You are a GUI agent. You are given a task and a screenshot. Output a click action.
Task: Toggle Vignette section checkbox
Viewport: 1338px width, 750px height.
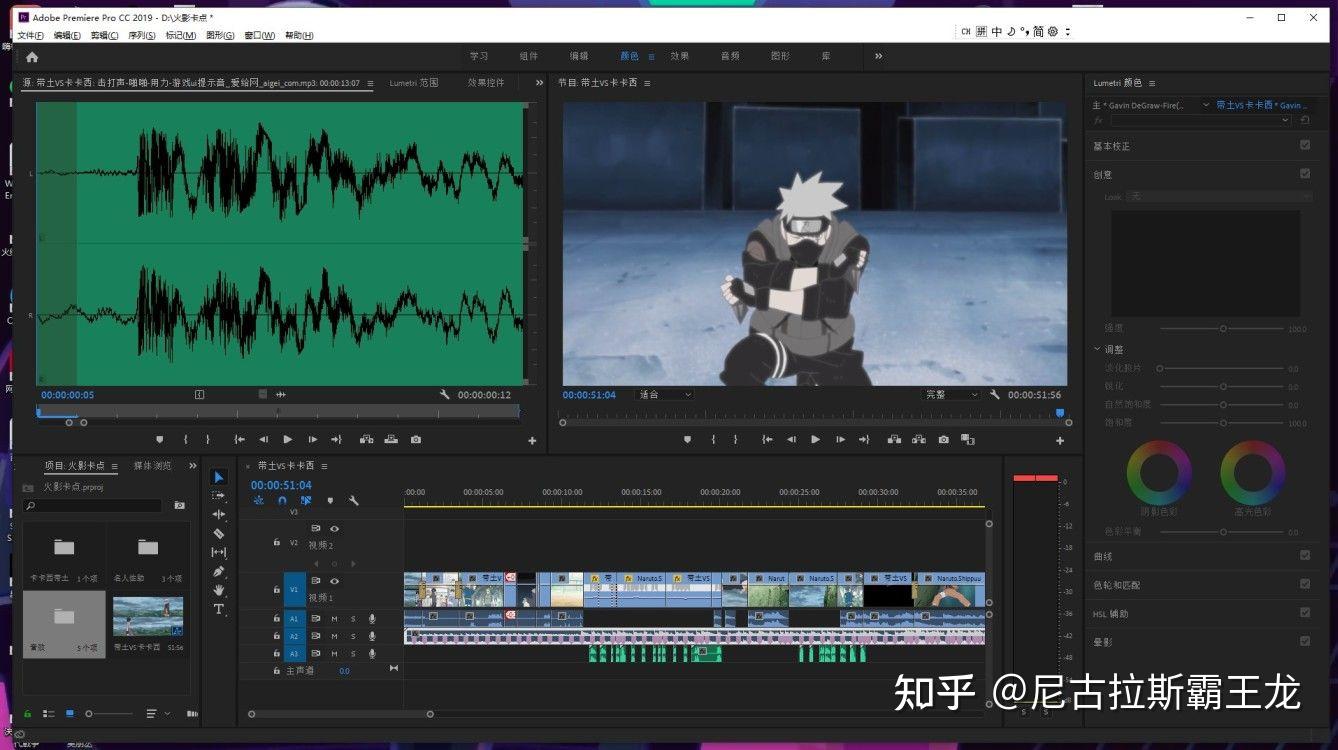point(1305,641)
